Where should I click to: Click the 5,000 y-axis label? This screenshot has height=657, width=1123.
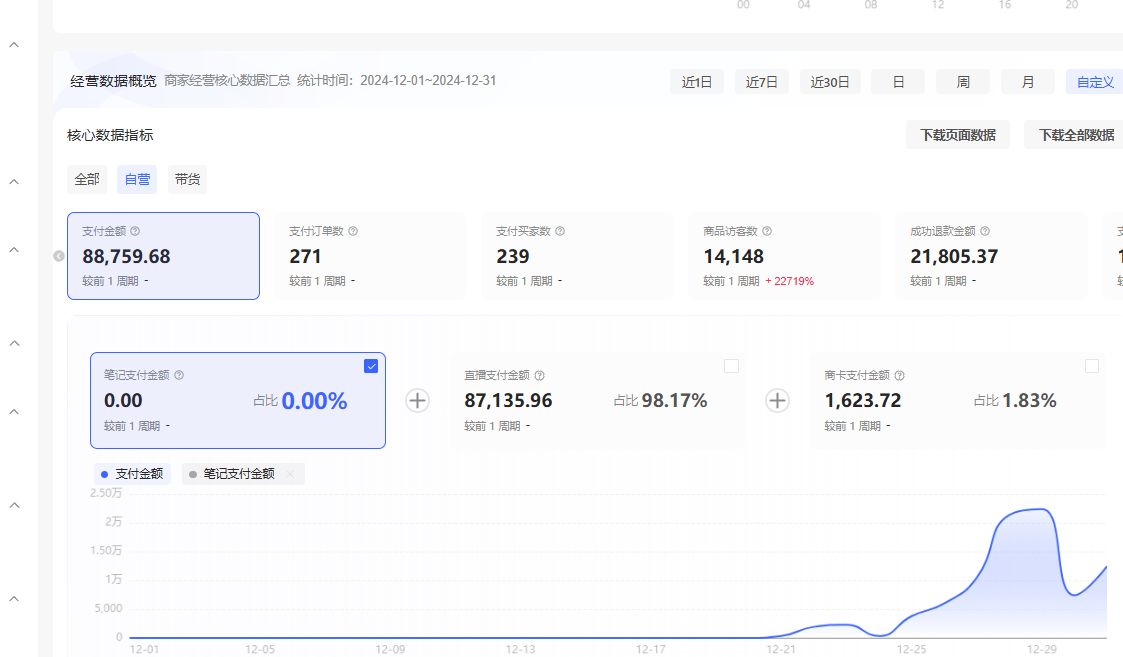point(108,608)
